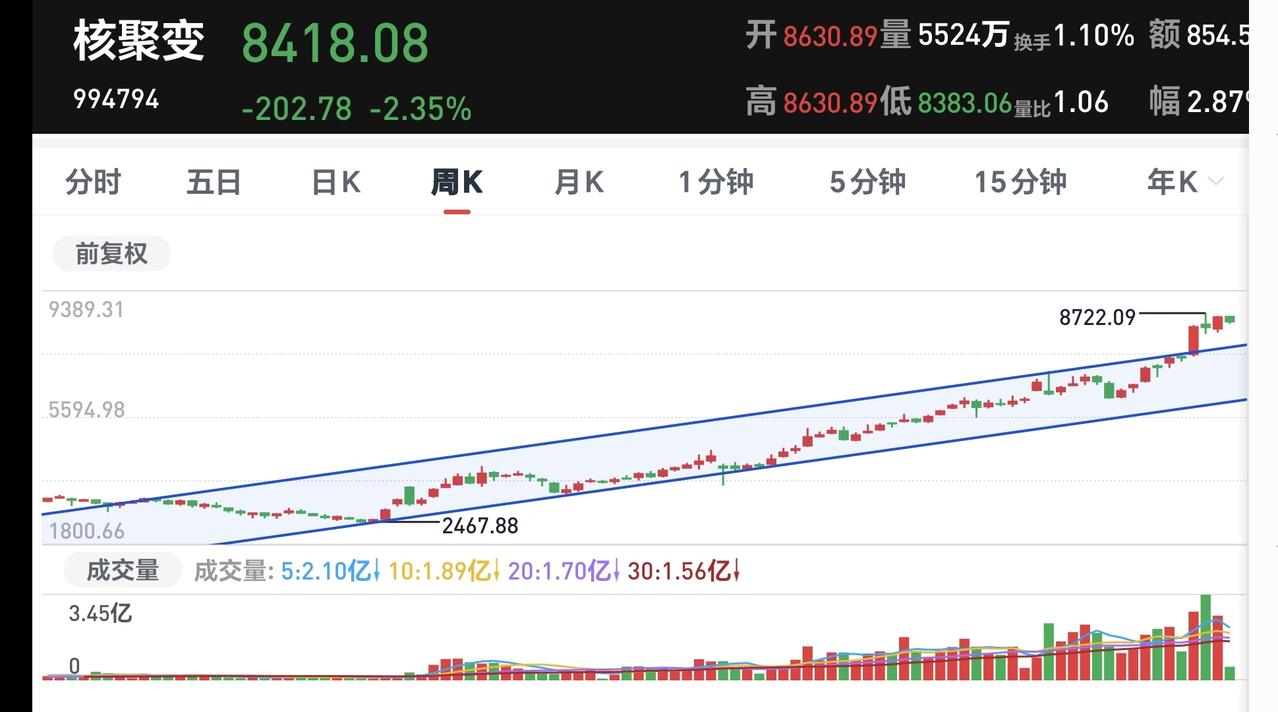The width and height of the screenshot is (1278, 712).
Task: Click the y-axis value 1800.66
Action: (86, 532)
